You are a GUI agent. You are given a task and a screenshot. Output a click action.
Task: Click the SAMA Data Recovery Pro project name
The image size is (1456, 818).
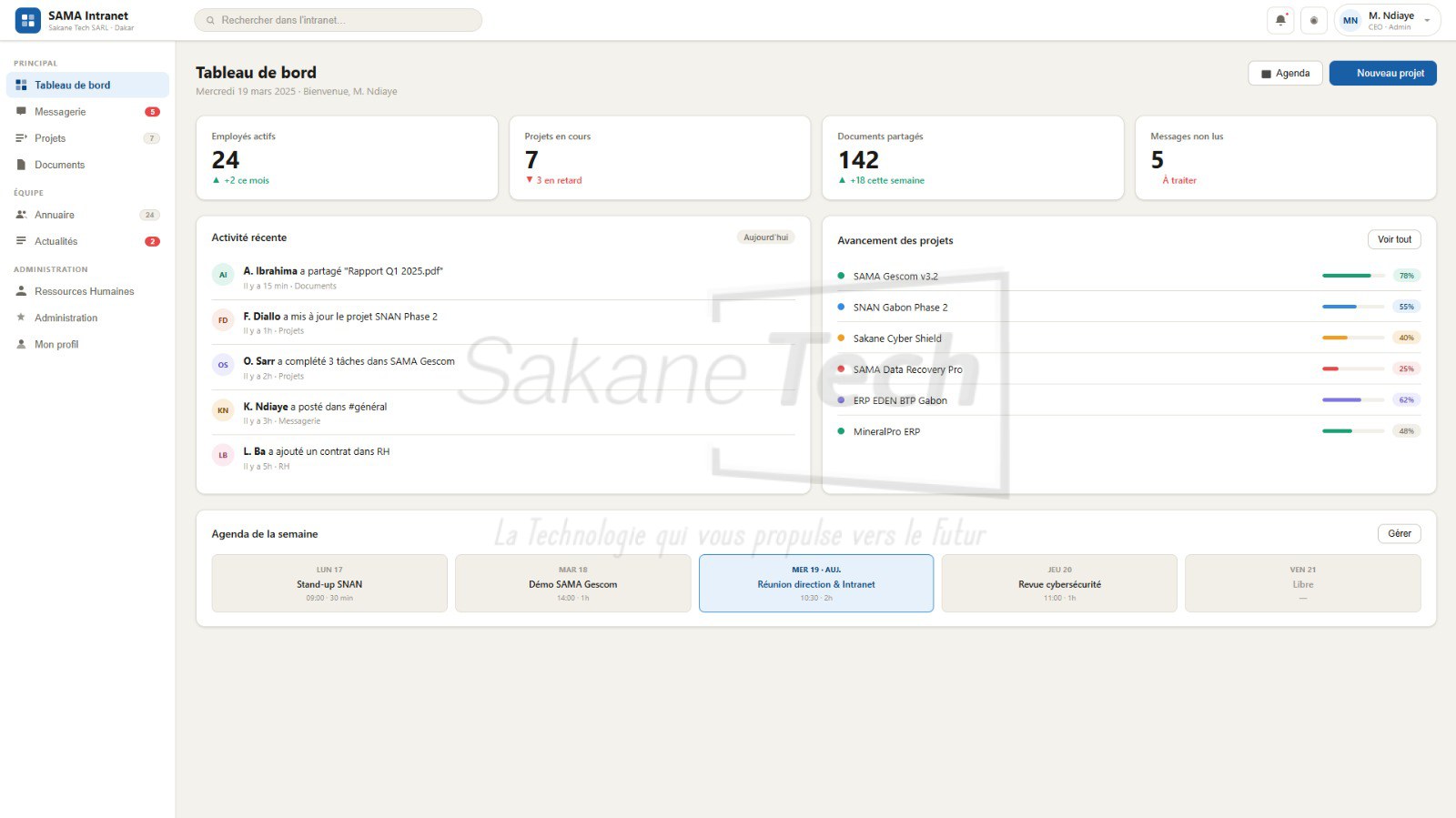907,369
